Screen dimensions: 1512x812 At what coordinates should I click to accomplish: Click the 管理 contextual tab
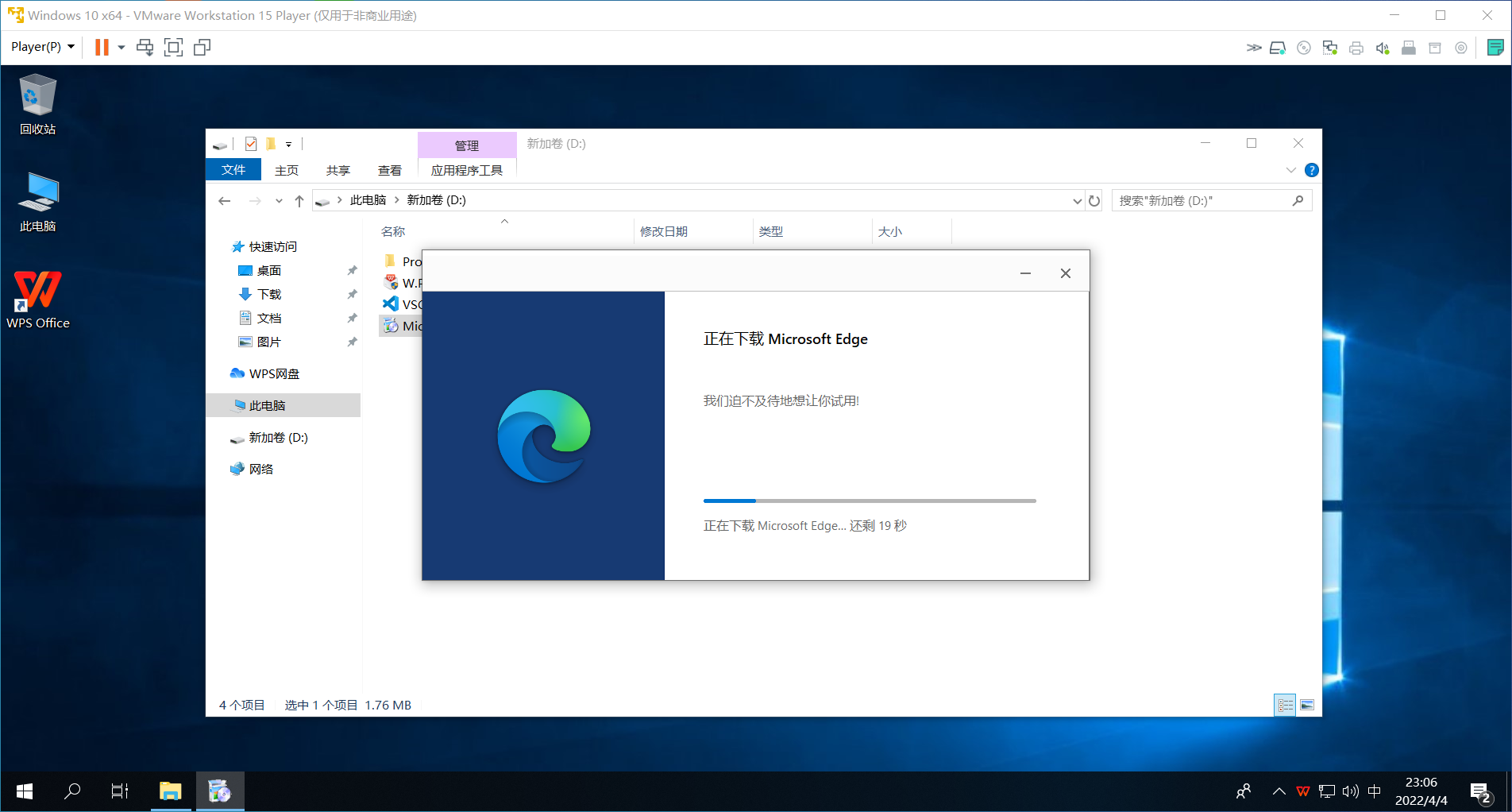467,145
